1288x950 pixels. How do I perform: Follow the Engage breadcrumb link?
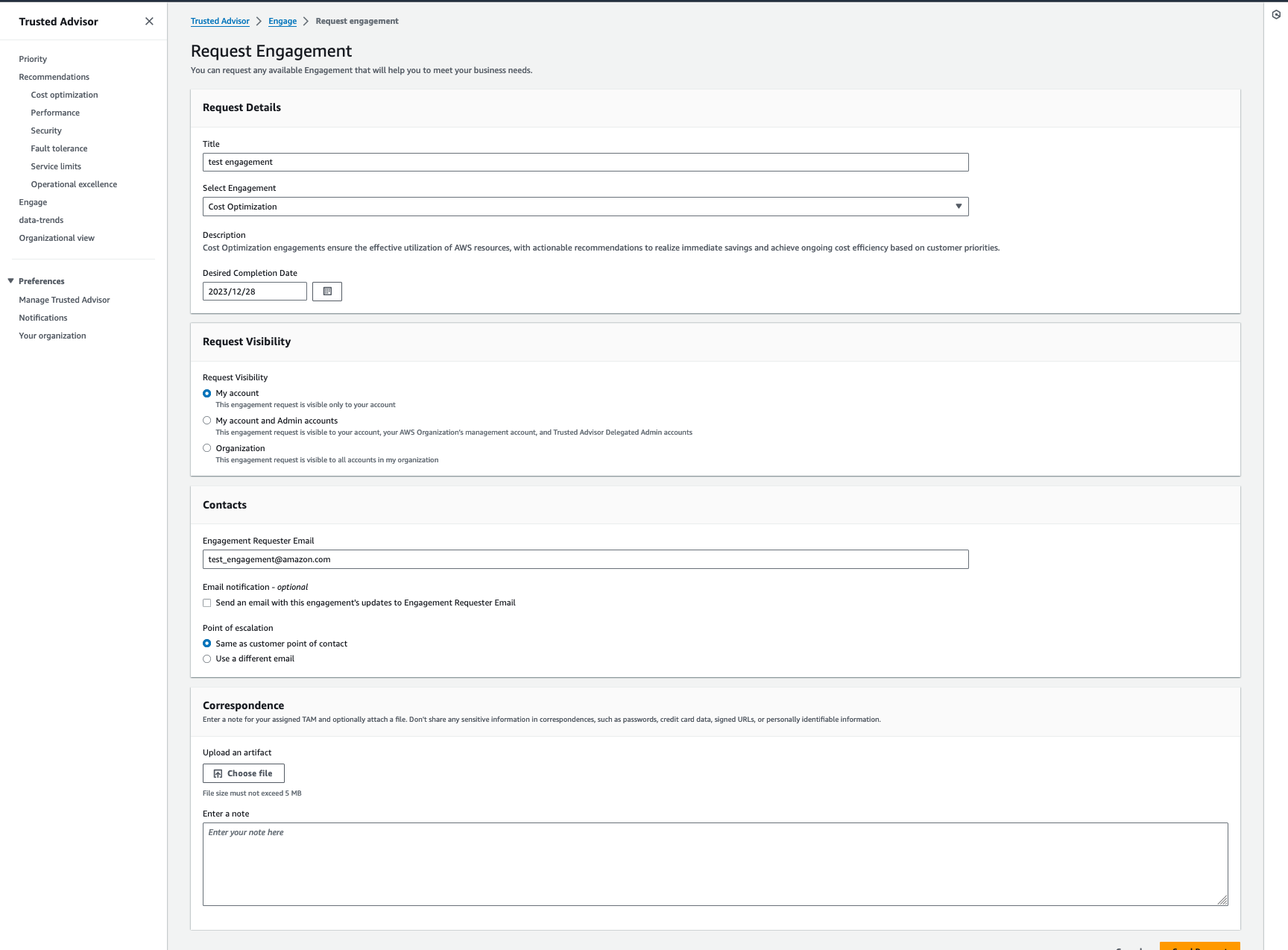pos(282,21)
